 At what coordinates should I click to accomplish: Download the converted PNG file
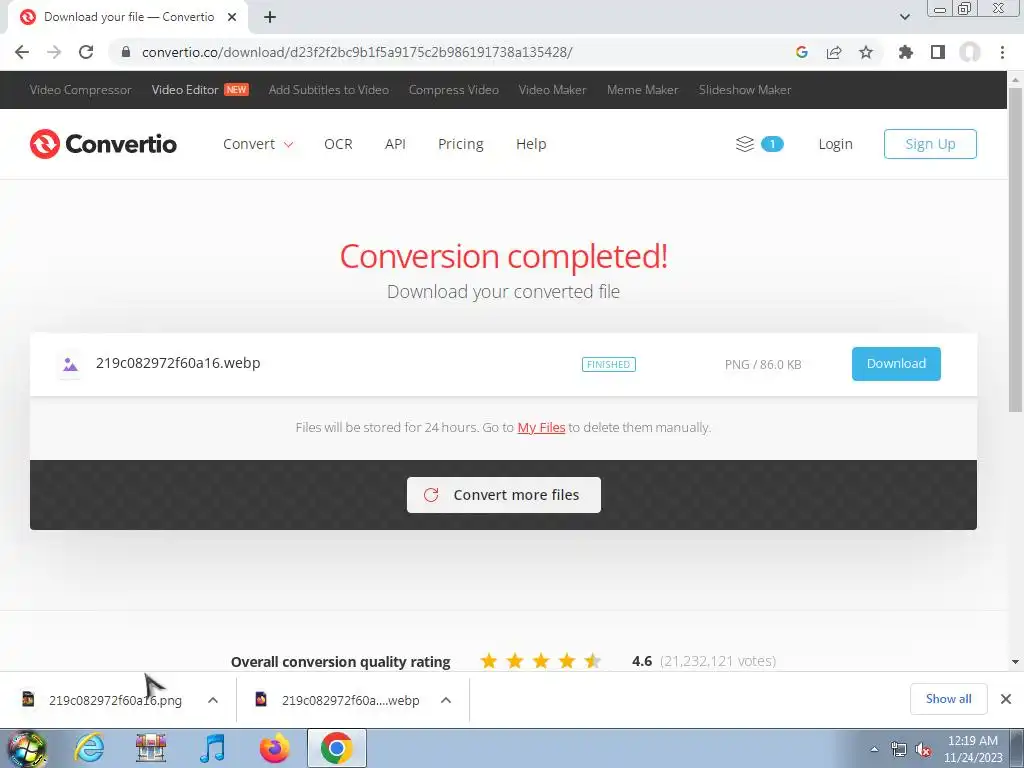tap(896, 364)
